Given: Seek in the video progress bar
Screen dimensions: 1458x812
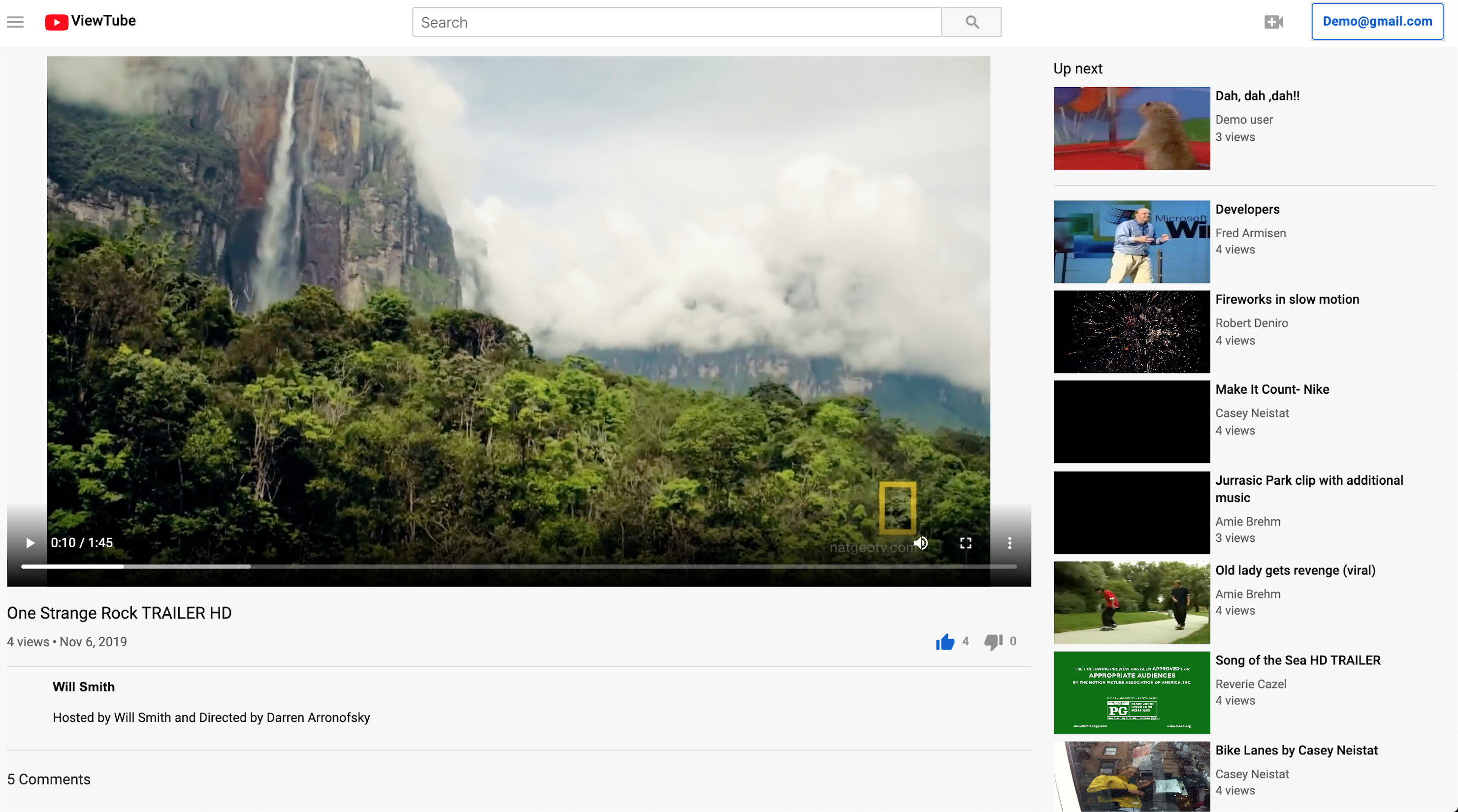Looking at the screenshot, I should (518, 566).
